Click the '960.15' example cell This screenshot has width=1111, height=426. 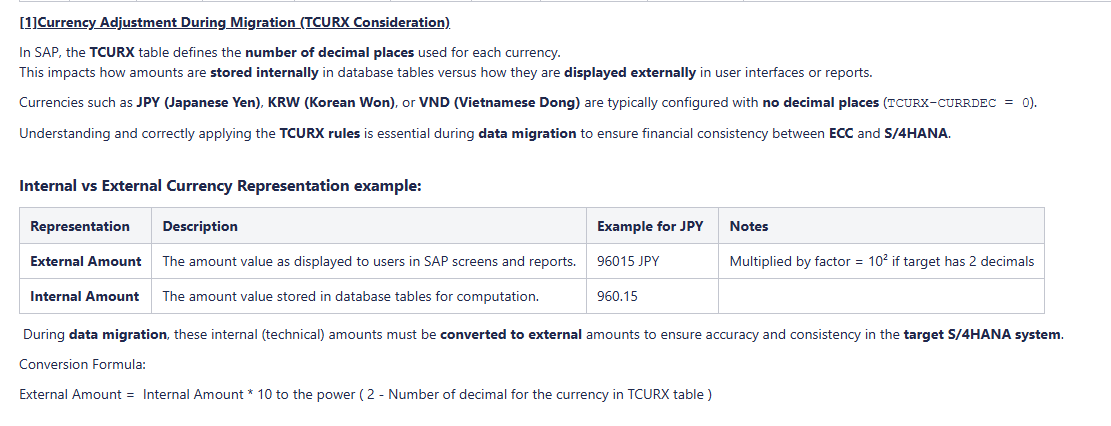point(617,296)
